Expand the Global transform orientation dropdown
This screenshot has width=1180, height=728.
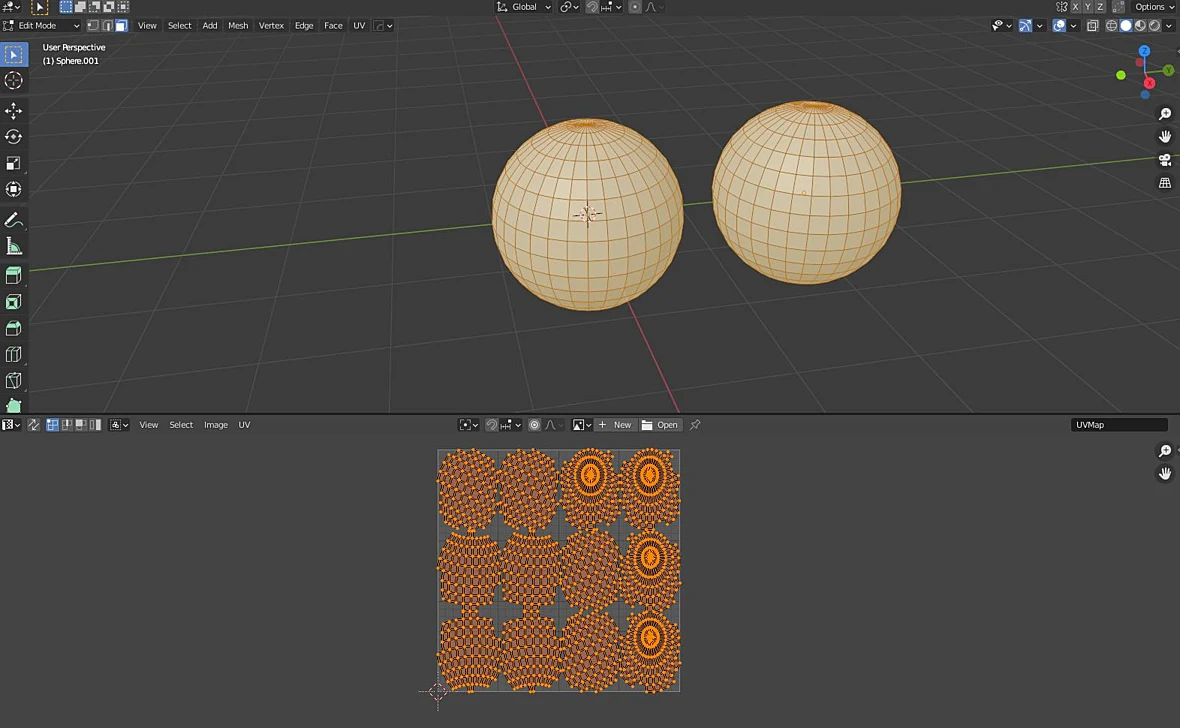click(x=523, y=7)
